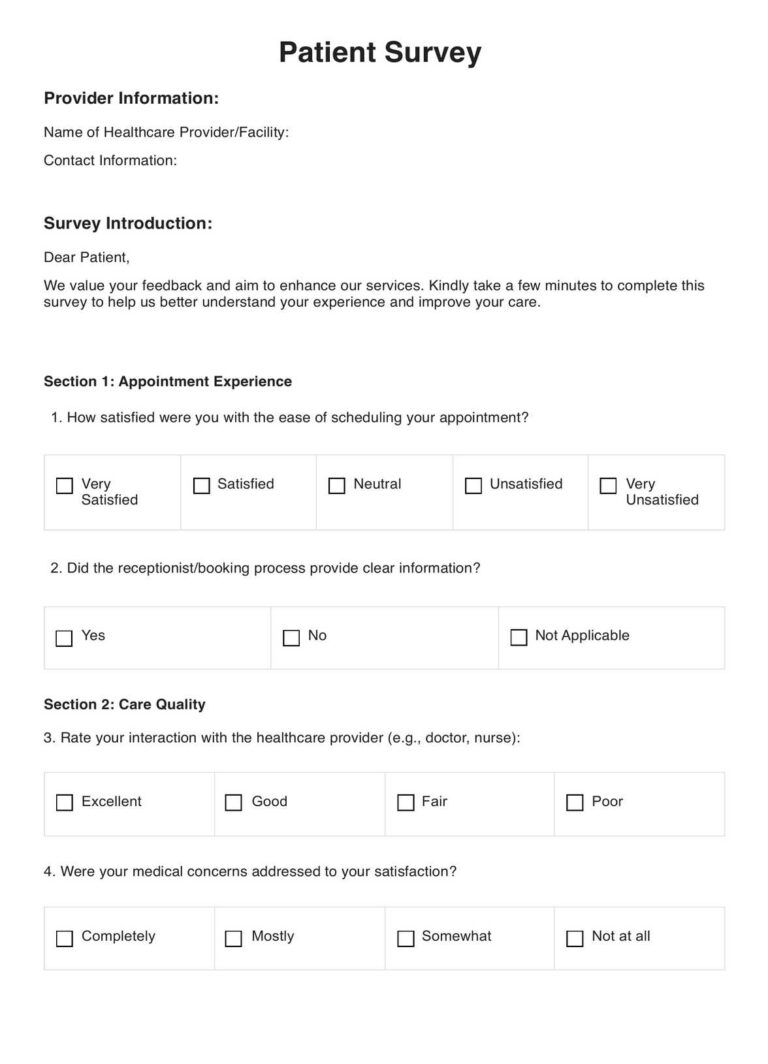Click the Name of Healthcare Provider/Facility field
The height and width of the screenshot is (1064, 768).
[x=166, y=132]
